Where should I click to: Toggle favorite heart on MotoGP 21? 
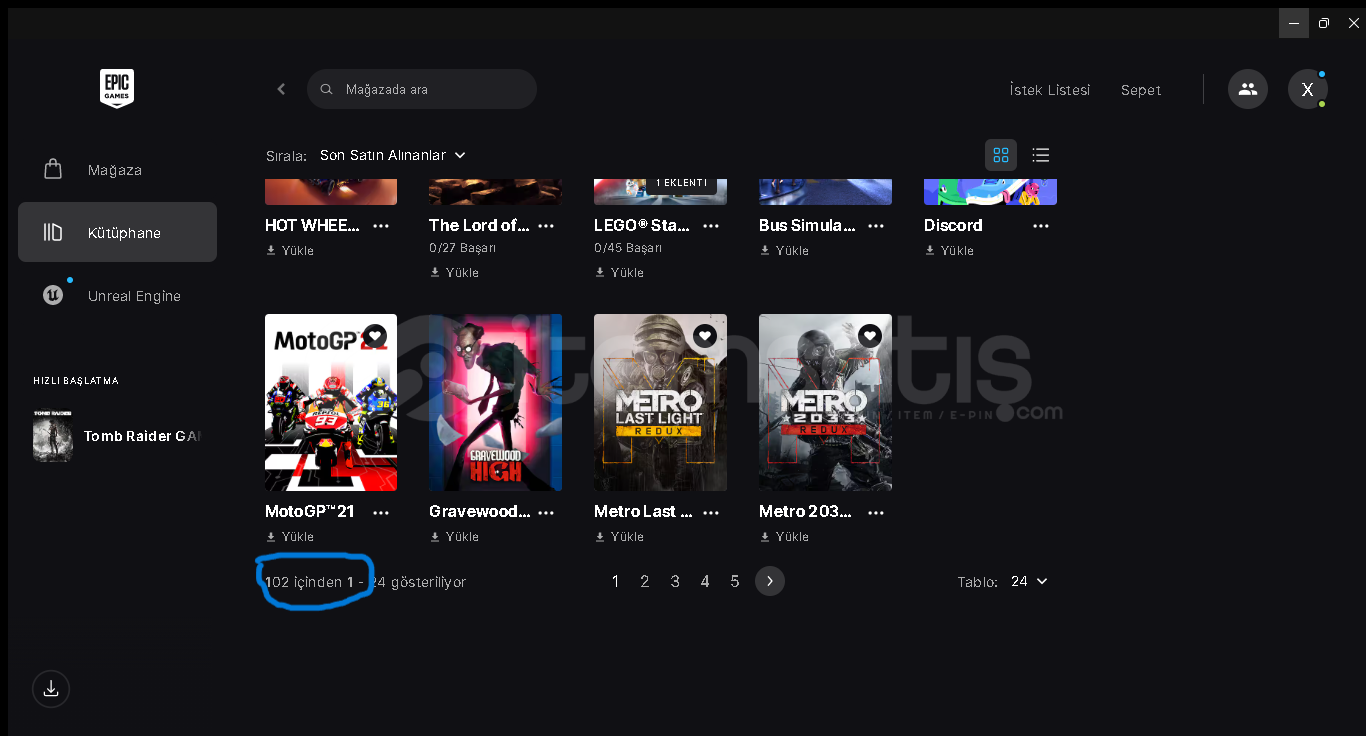[375, 336]
